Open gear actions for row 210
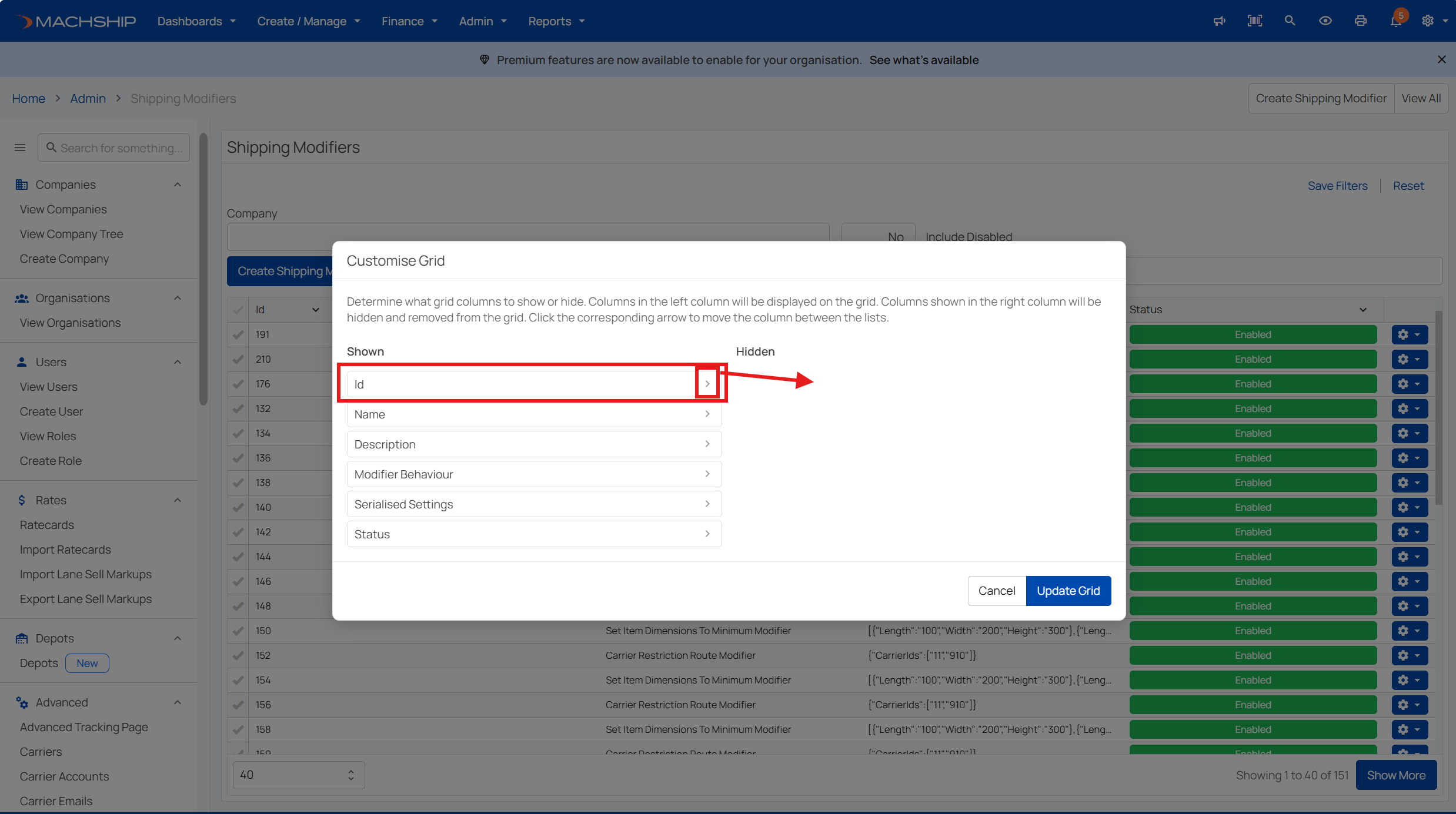This screenshot has height=814, width=1456. point(1410,359)
